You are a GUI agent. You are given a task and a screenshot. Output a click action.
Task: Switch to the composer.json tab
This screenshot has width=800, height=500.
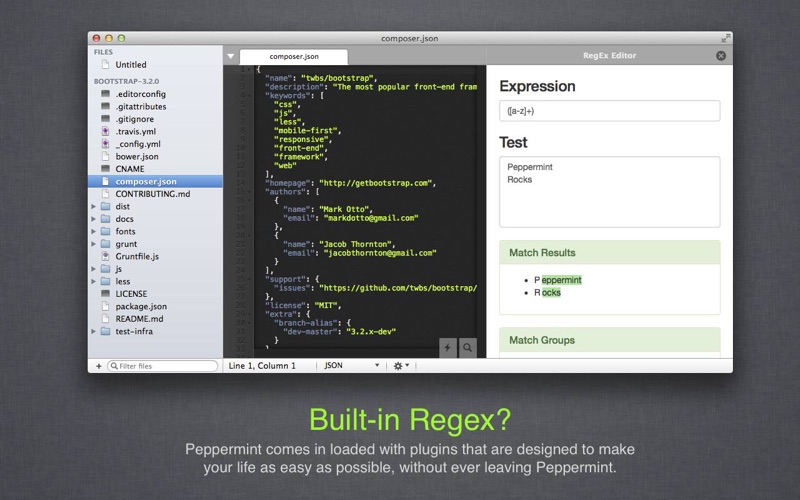(294, 57)
